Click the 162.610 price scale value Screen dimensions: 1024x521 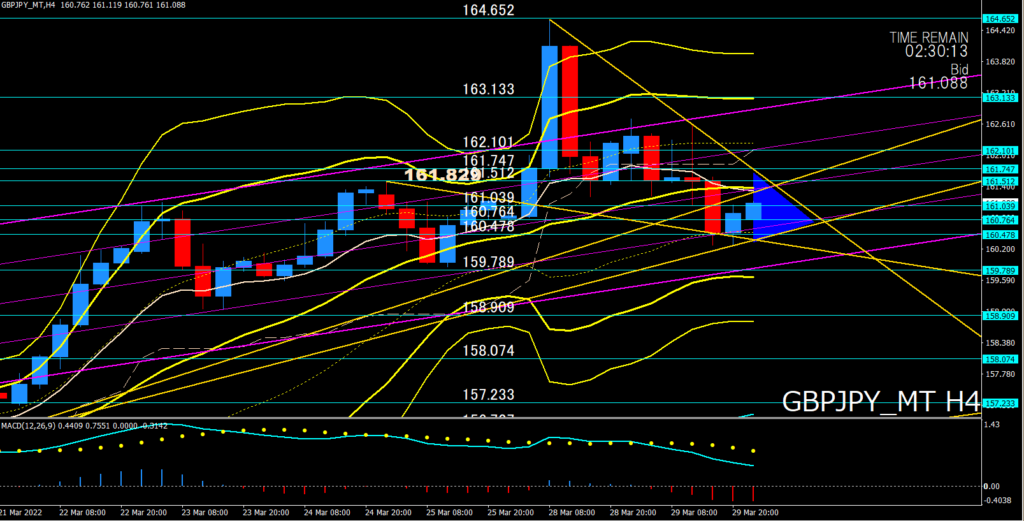[x=1000, y=124]
